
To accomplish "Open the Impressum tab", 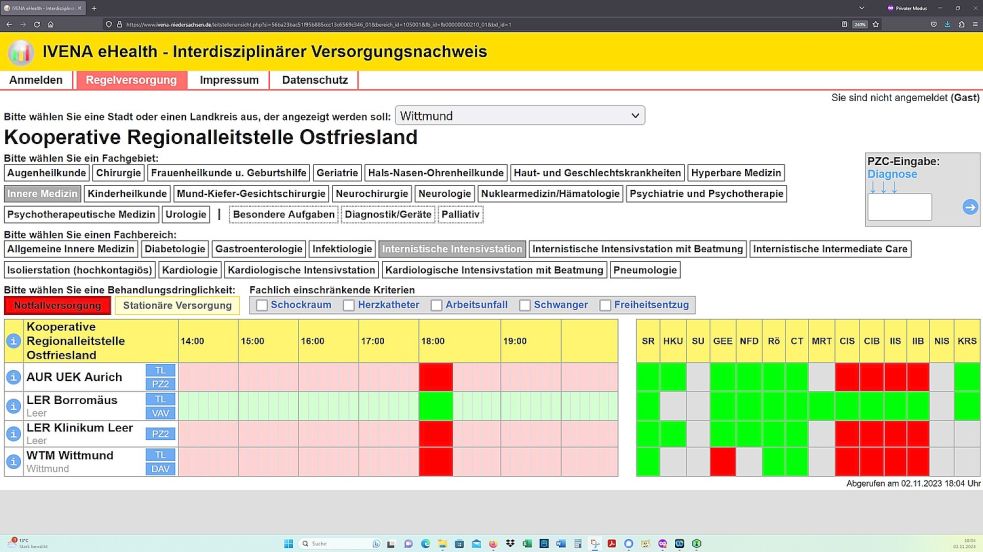I will (229, 80).
